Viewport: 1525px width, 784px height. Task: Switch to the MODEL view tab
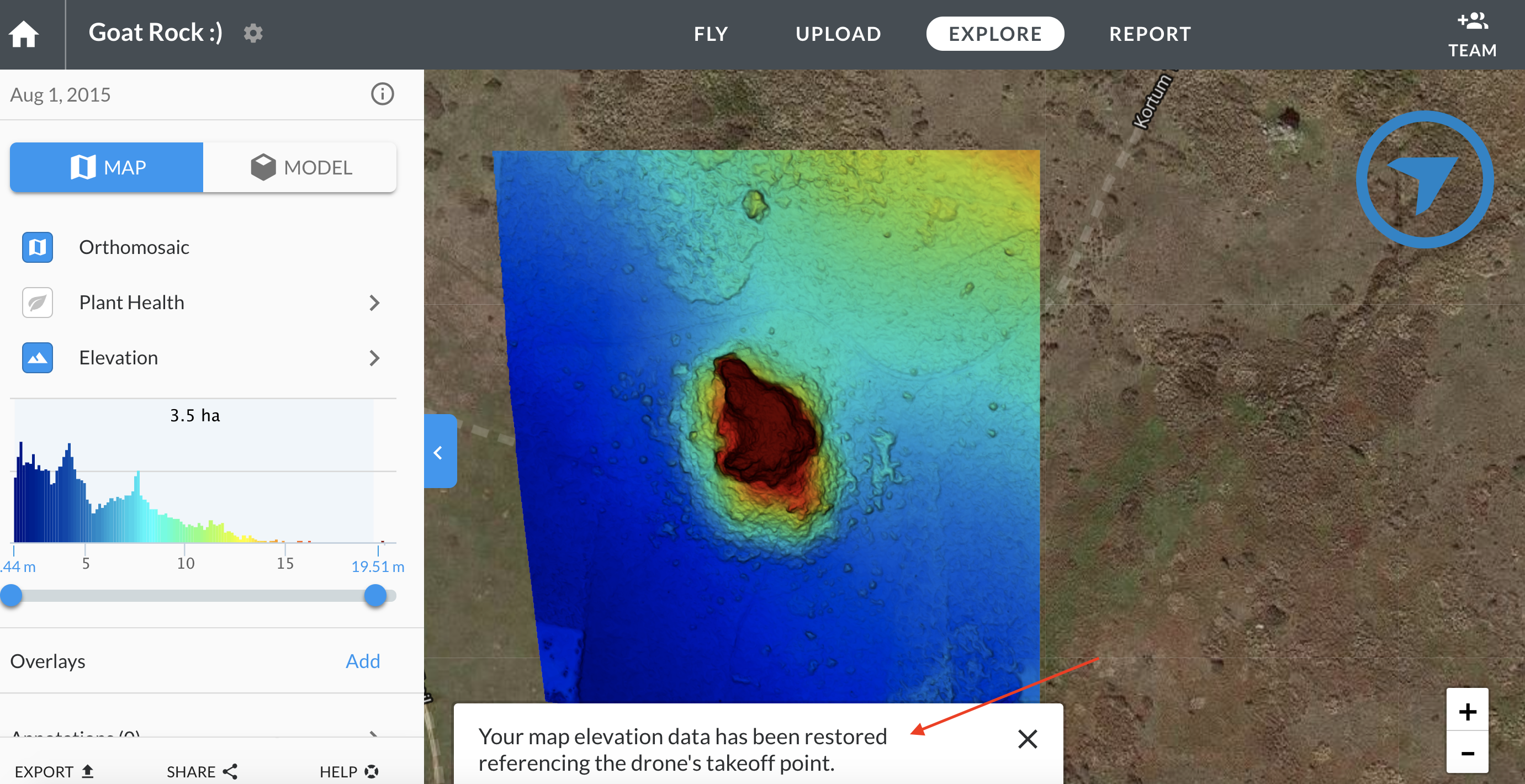(x=300, y=168)
